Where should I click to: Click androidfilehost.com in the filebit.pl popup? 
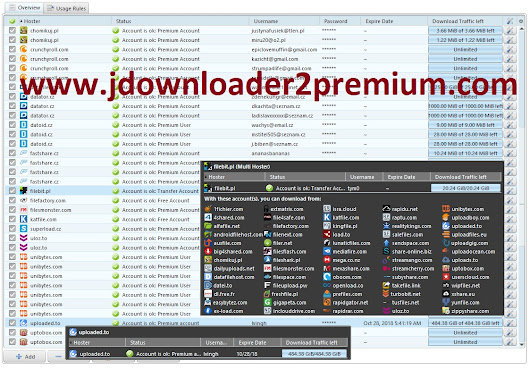coord(238,235)
